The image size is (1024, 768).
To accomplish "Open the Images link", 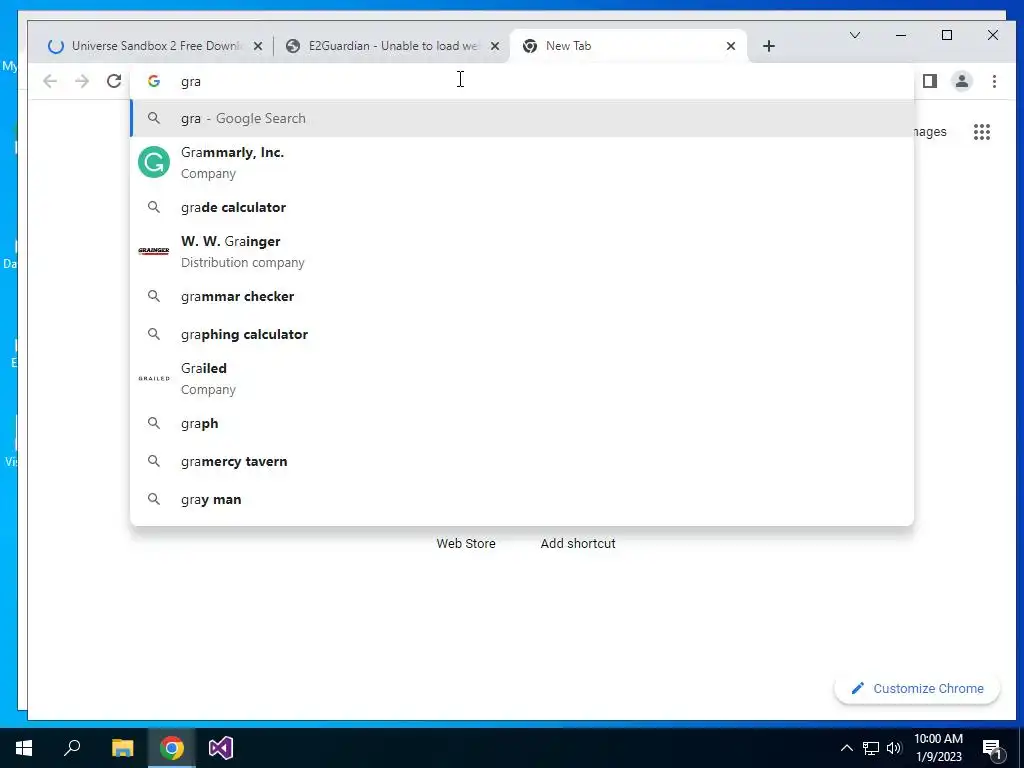I will coord(930,131).
